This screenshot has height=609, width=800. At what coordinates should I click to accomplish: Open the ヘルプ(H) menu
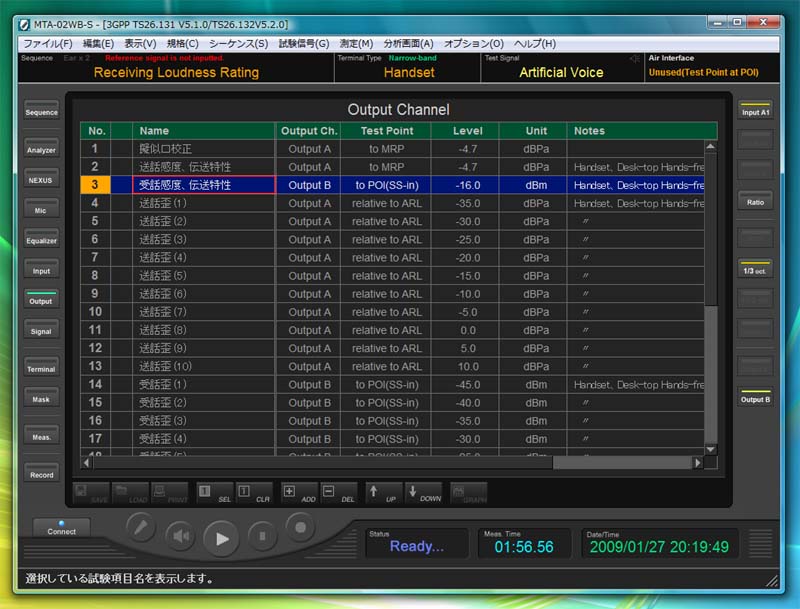click(535, 44)
